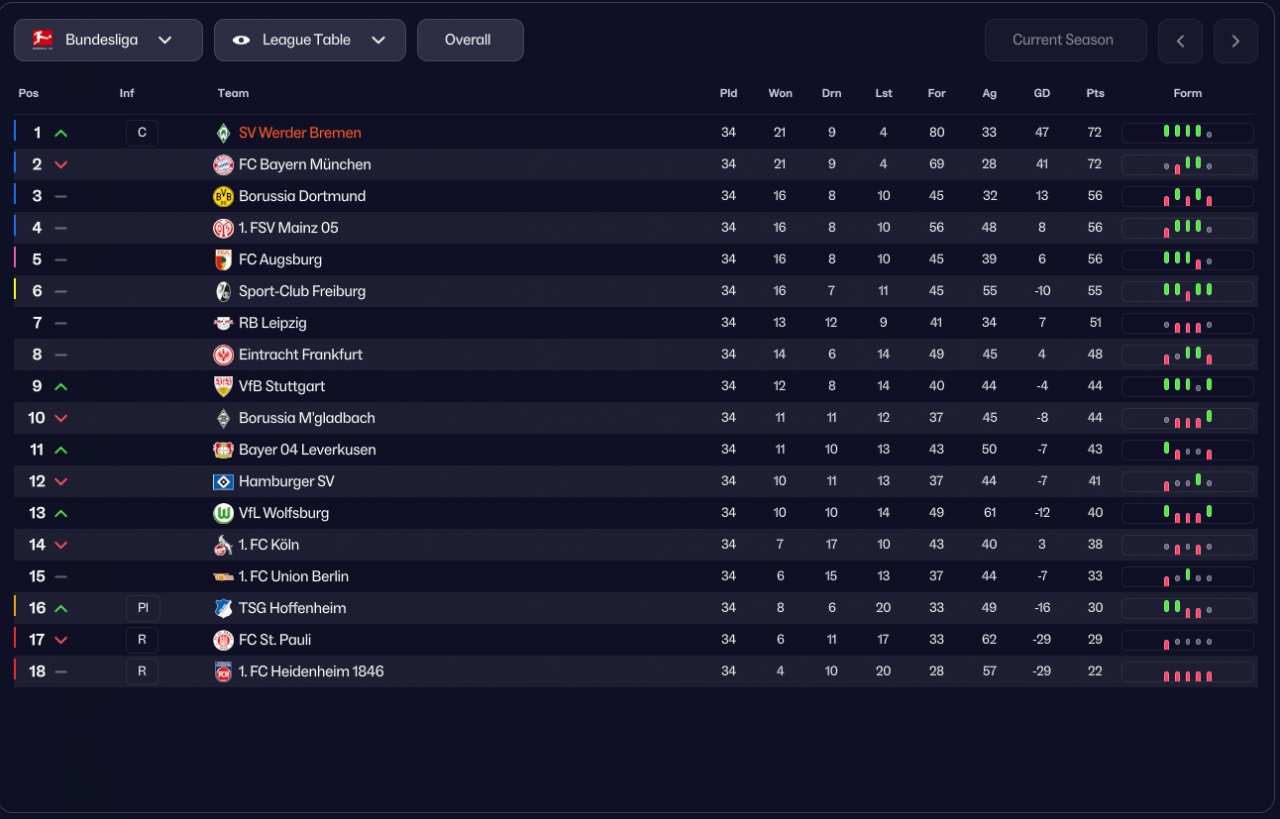Open the VfB Stuttgart team link
The width and height of the screenshot is (1280, 819).
click(x=281, y=386)
